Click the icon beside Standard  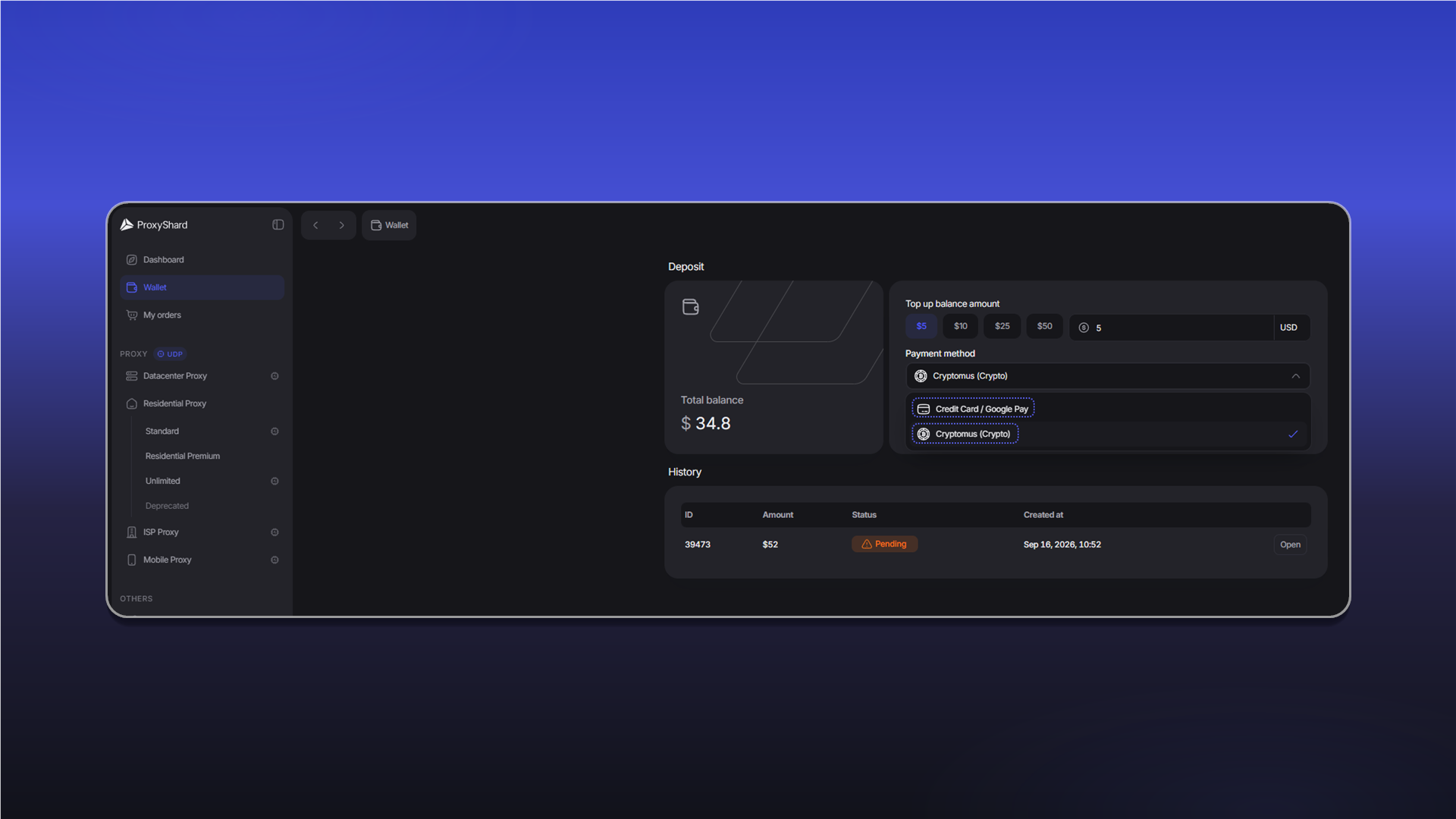[275, 431]
